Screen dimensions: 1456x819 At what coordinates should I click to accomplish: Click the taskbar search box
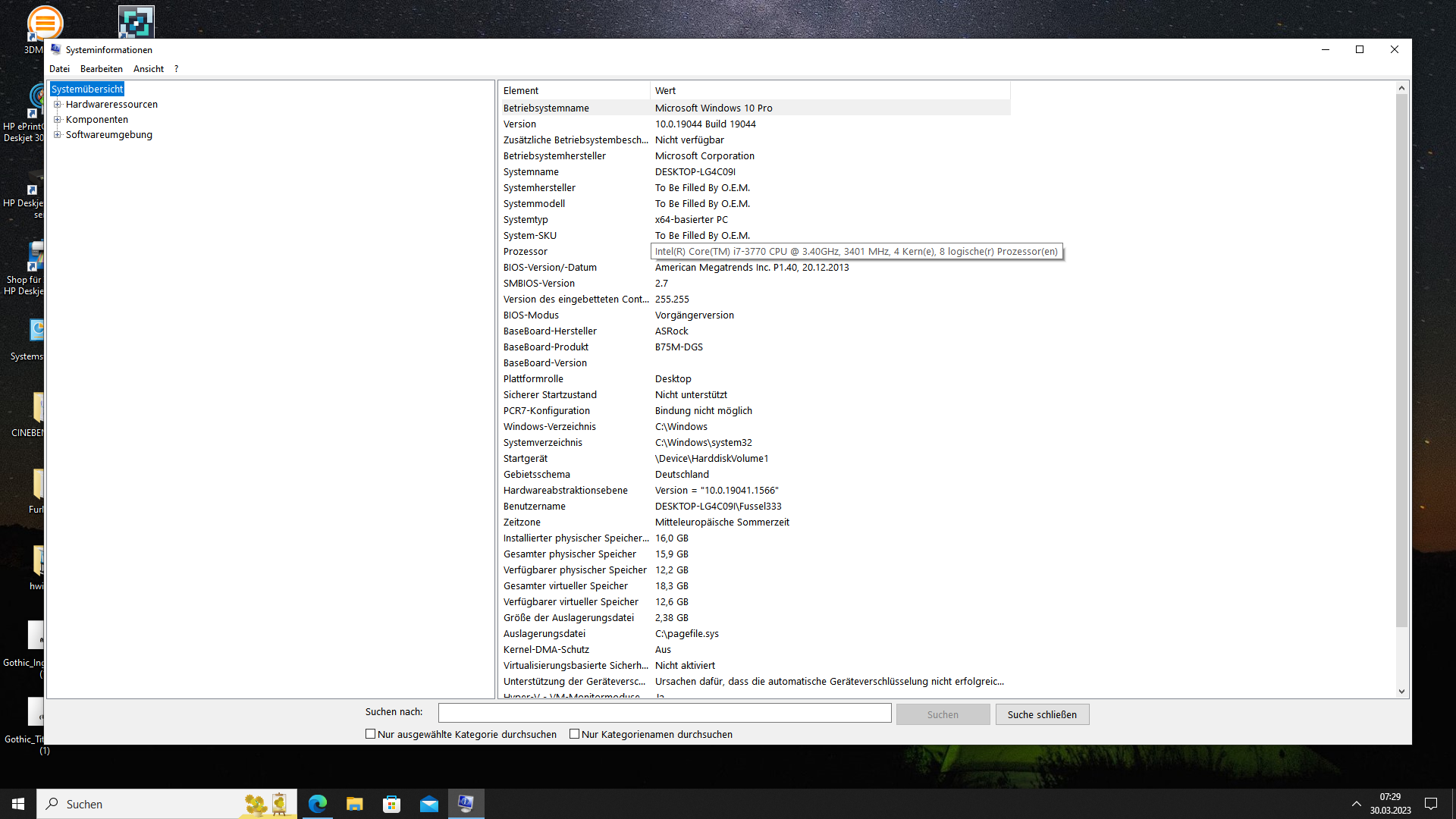167,804
